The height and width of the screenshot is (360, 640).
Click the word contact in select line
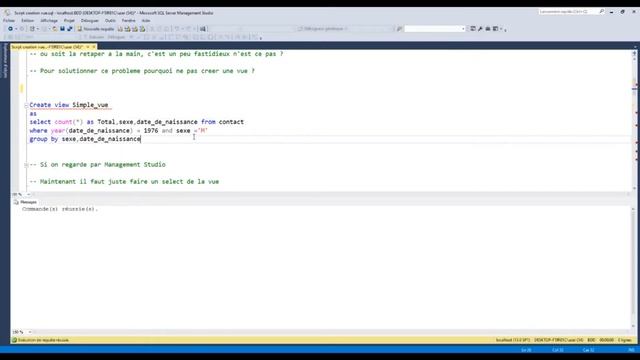coord(231,122)
